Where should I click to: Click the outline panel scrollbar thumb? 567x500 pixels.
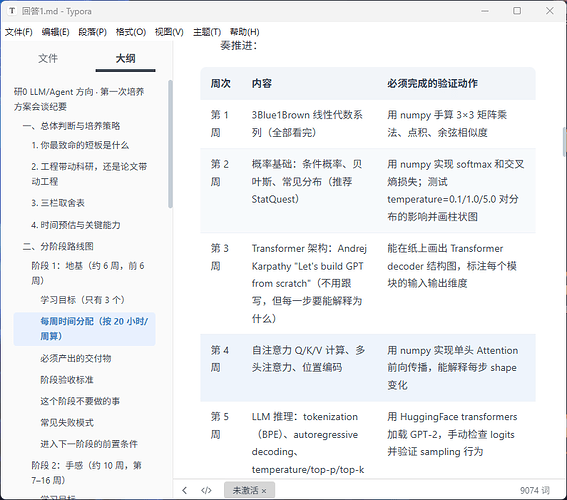pos(170,144)
